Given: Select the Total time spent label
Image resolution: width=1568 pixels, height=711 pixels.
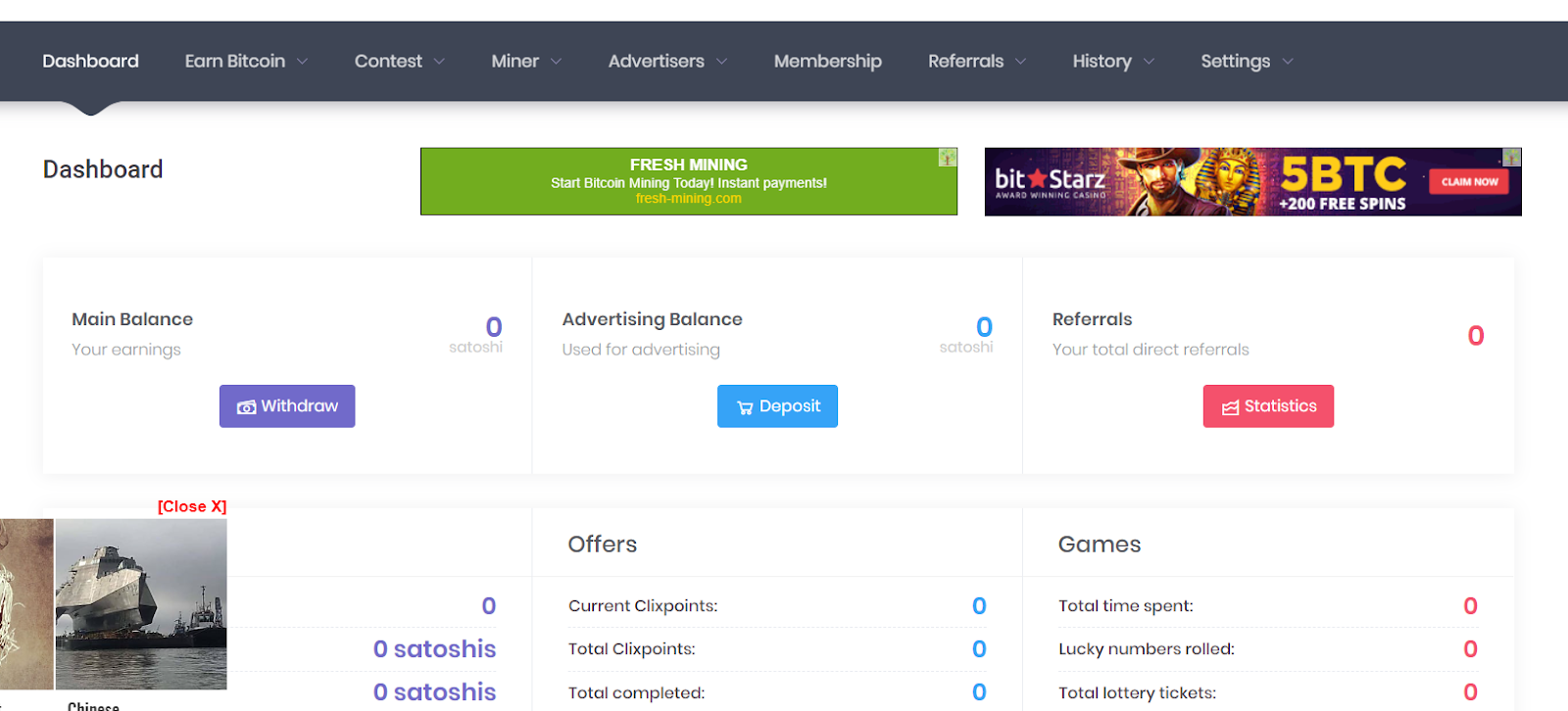Looking at the screenshot, I should tap(1126, 606).
